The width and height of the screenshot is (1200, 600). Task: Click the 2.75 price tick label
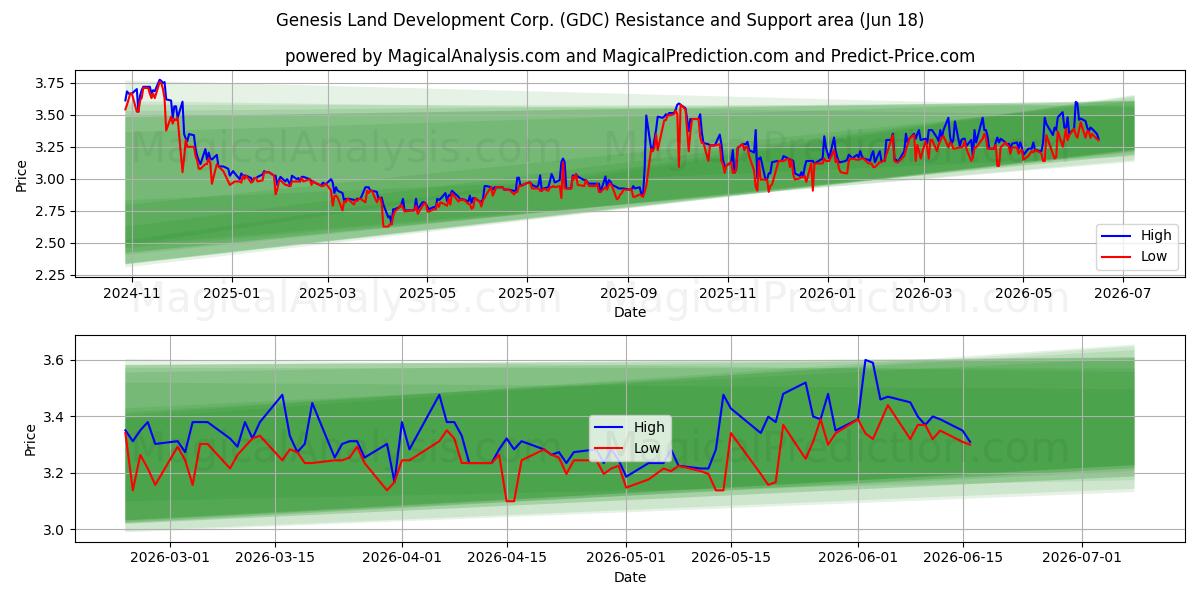[50, 211]
